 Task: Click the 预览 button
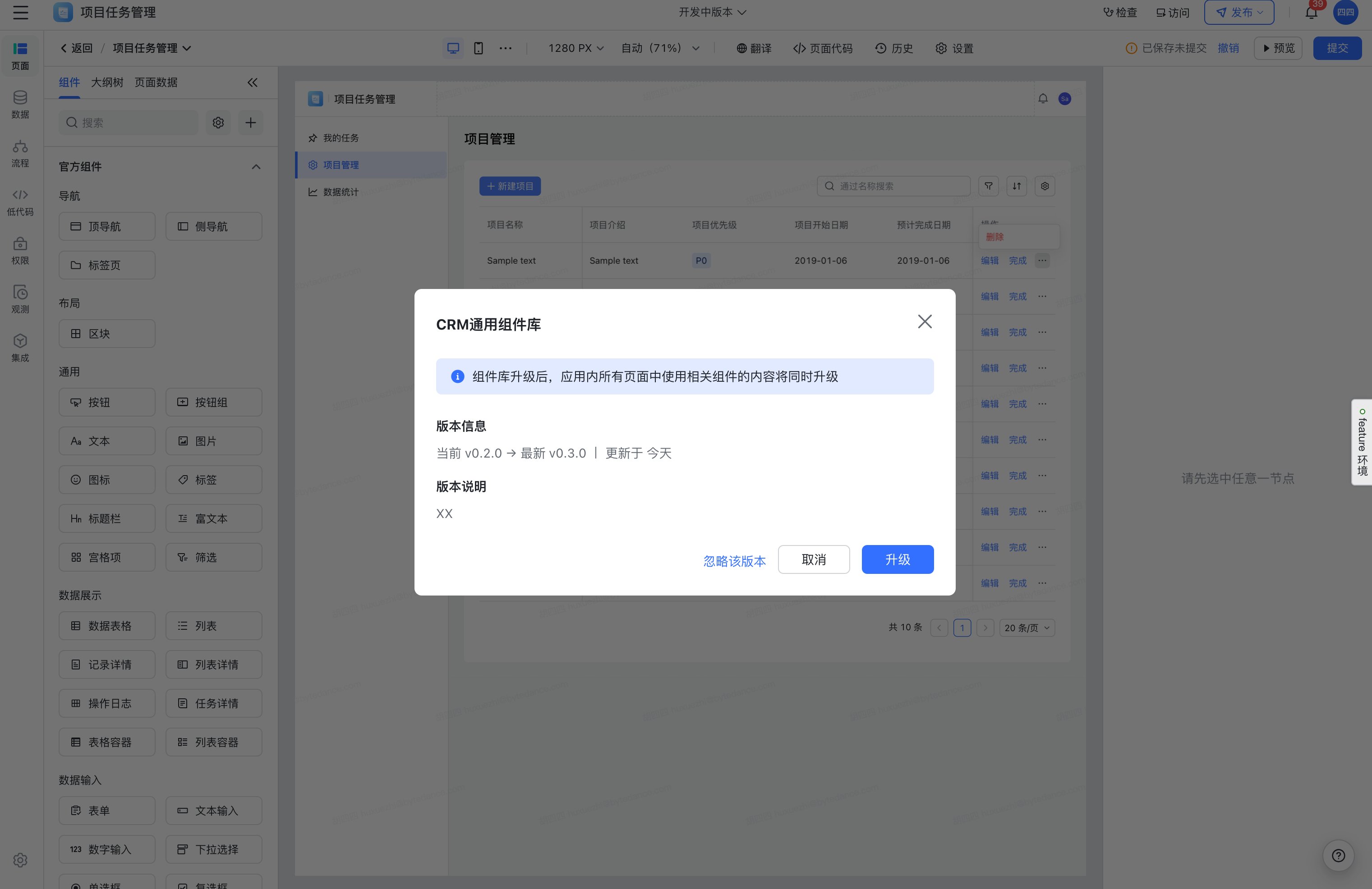tap(1278, 48)
